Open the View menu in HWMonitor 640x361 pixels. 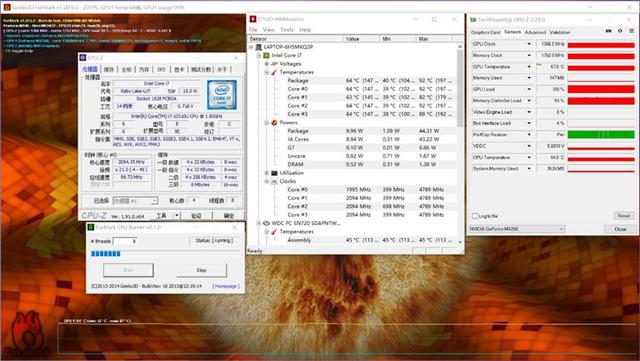[x=269, y=30]
